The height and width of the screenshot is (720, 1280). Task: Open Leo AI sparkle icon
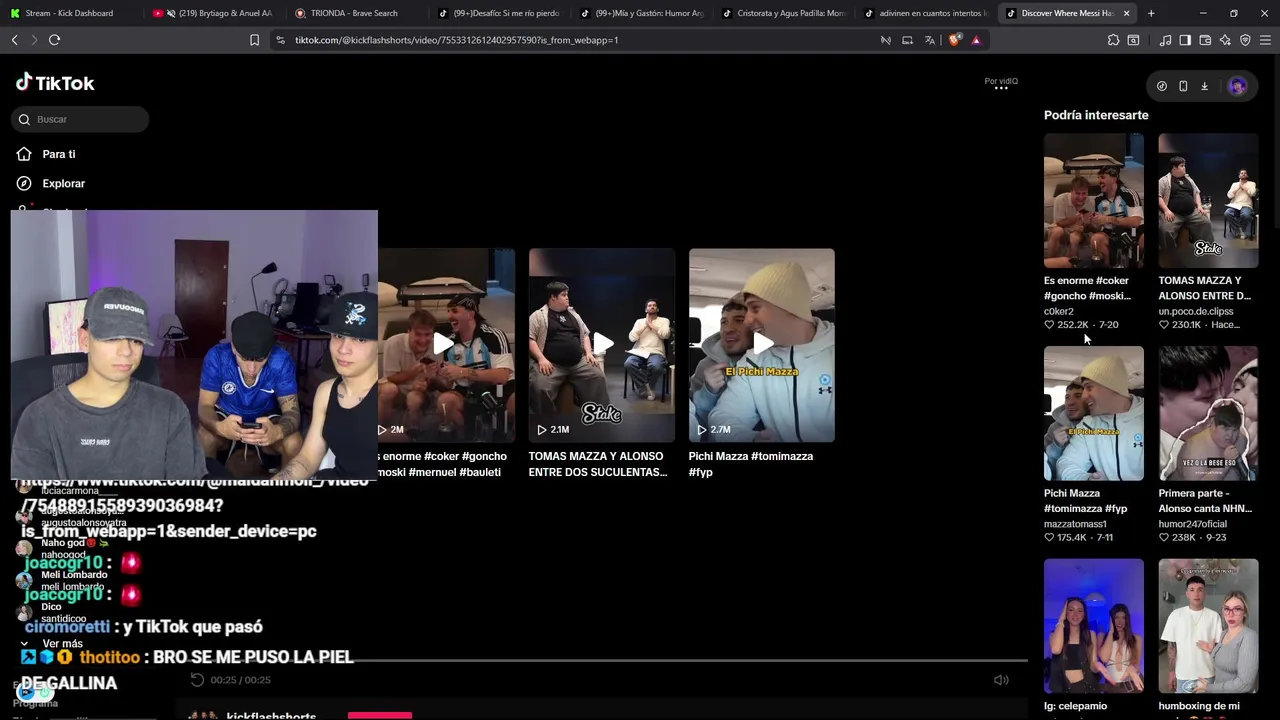tap(1225, 40)
